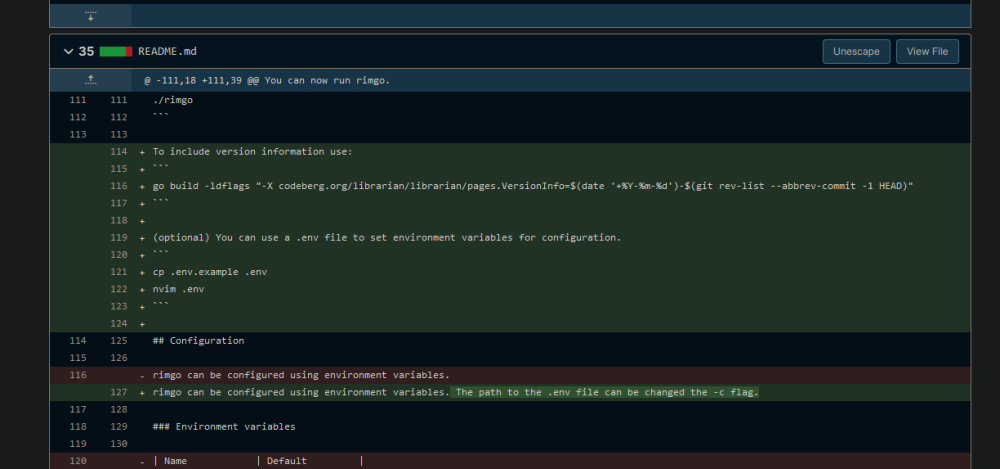Click old line number 111
Screen dimensions: 1000x469
click(77, 100)
